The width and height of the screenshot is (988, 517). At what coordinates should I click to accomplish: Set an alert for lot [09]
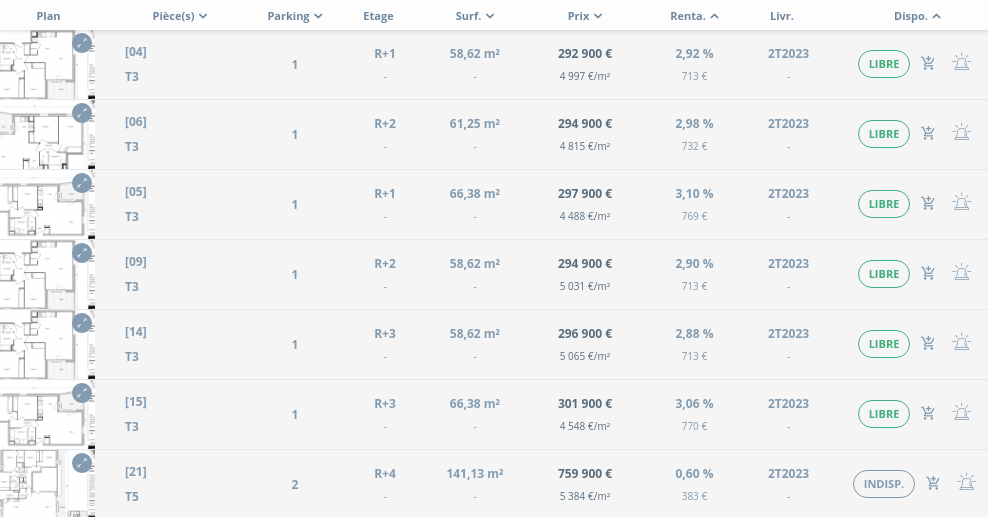pos(961,274)
